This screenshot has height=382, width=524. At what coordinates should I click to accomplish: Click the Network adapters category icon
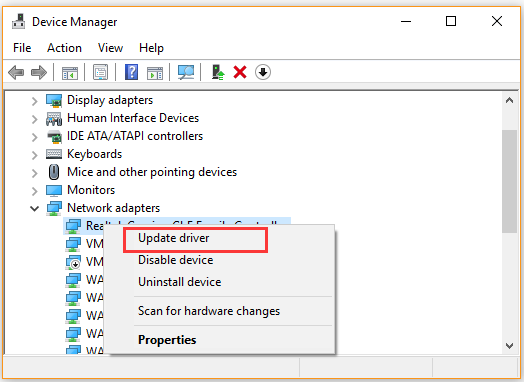[54, 208]
